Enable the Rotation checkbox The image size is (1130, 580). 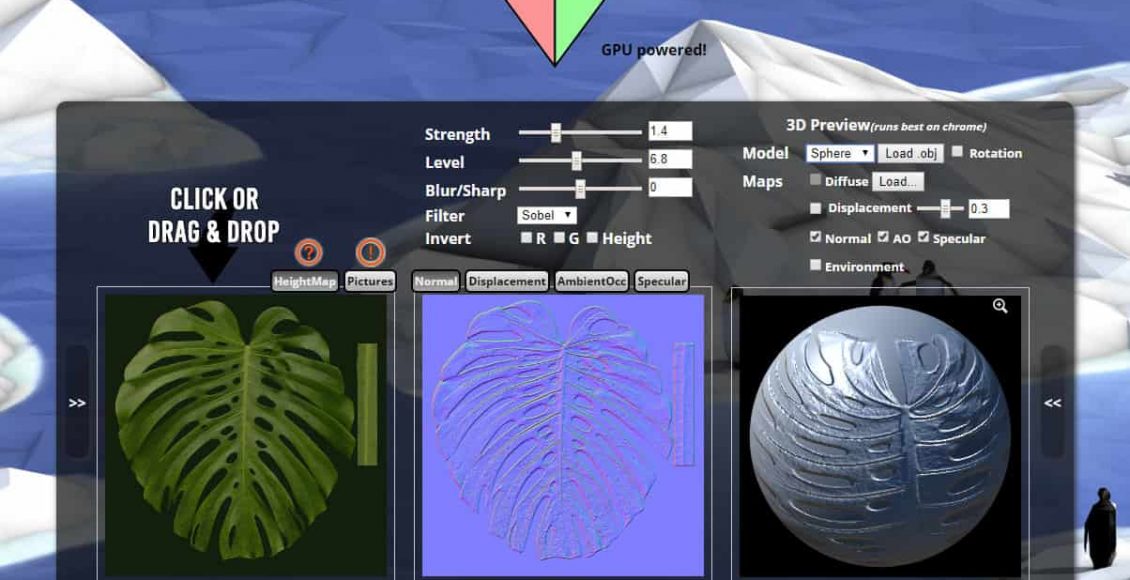[957, 152]
